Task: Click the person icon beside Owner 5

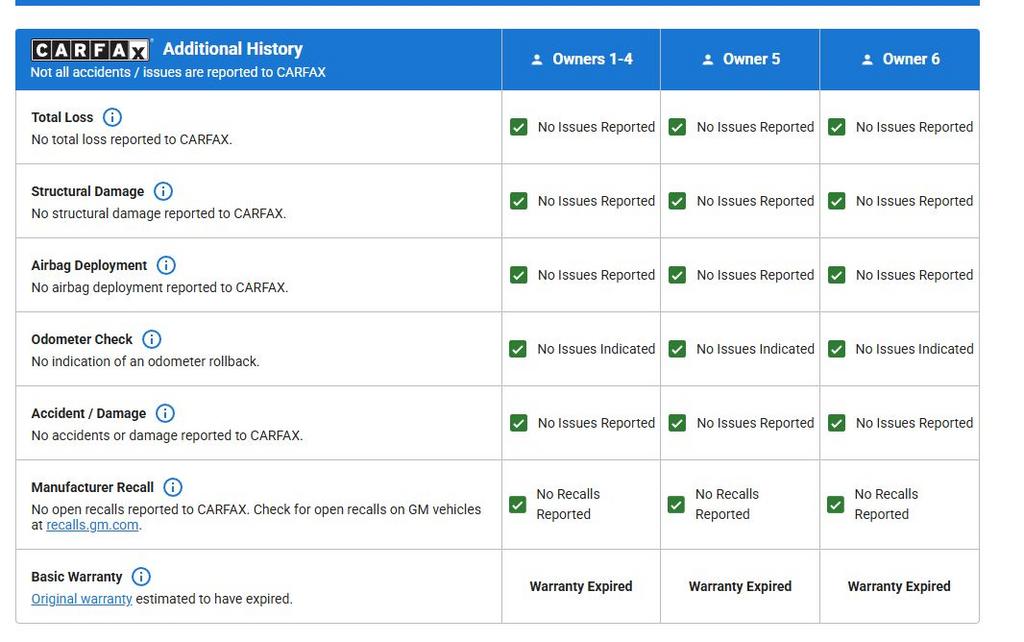Action: click(x=707, y=59)
